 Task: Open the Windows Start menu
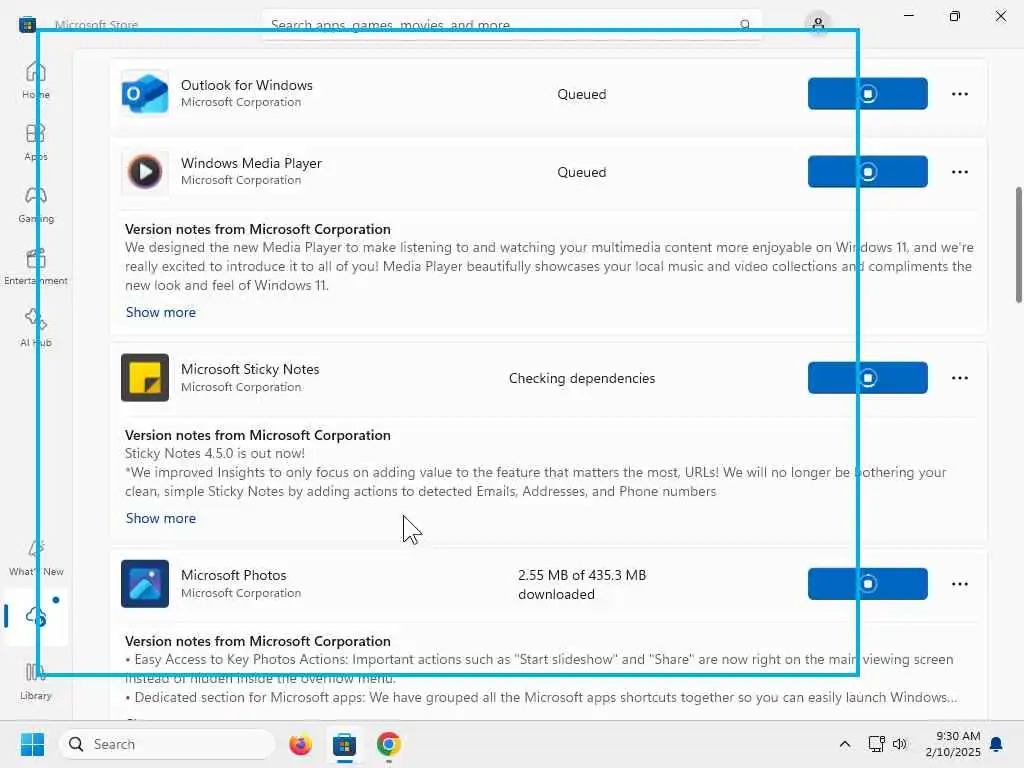click(x=32, y=744)
